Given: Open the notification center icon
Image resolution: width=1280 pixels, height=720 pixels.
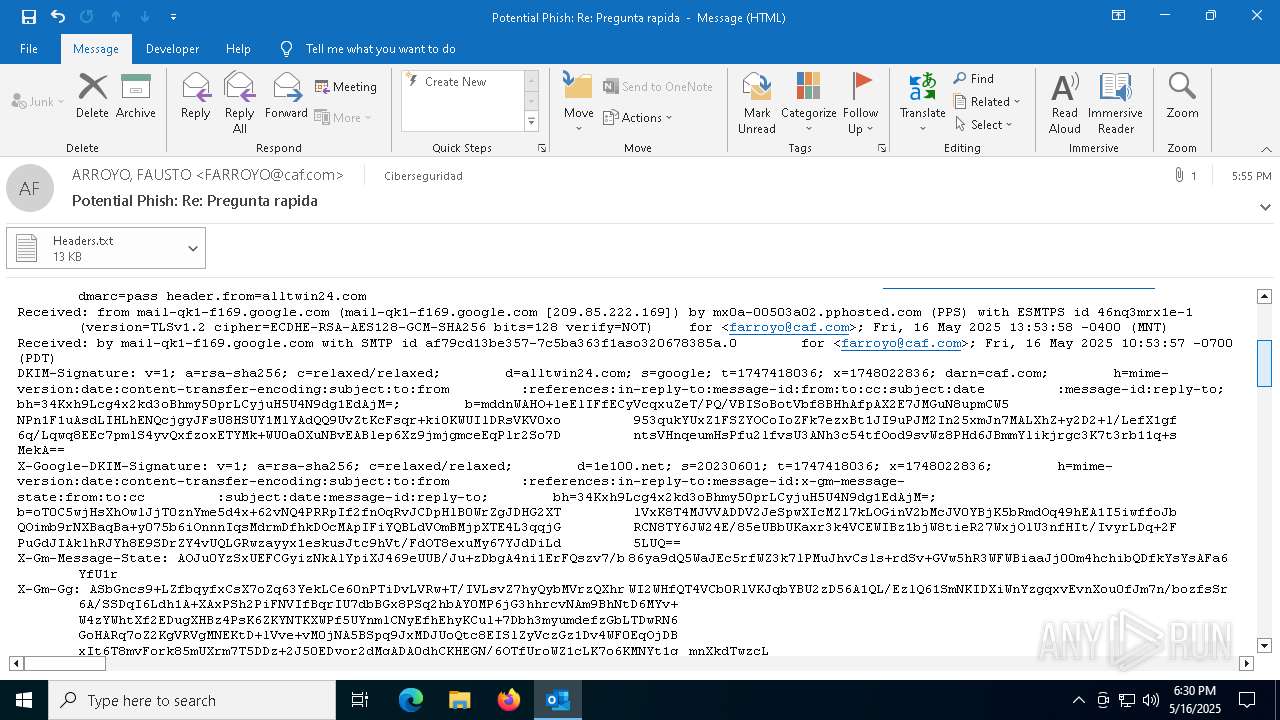Looking at the screenshot, I should [x=1247, y=700].
